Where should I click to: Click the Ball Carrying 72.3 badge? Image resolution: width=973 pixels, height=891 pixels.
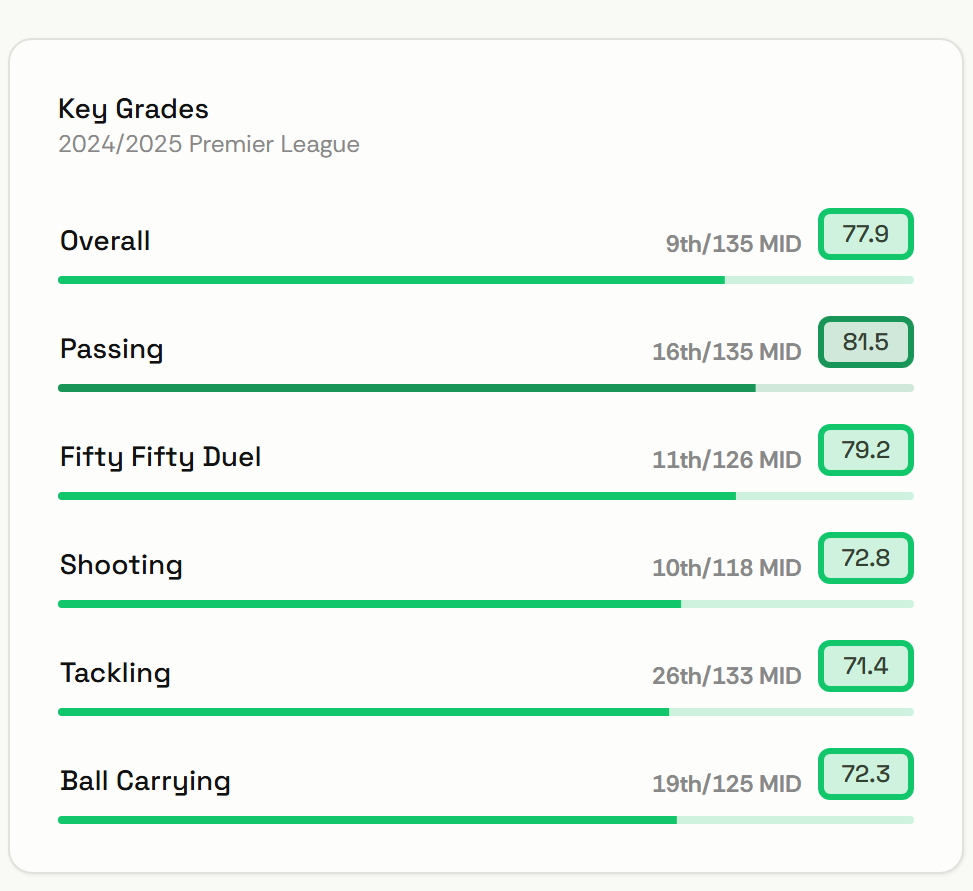tap(866, 774)
